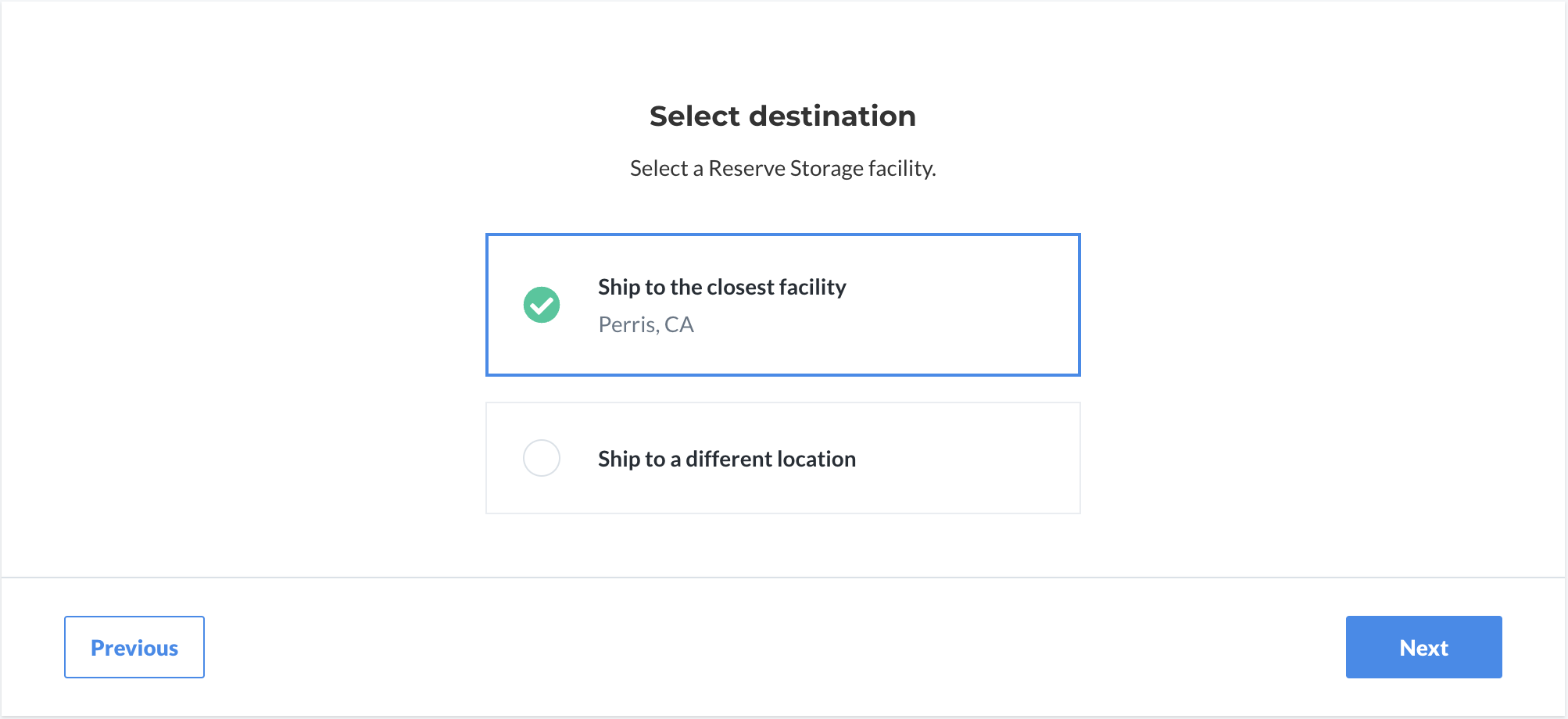Click the green checkmark icon
This screenshot has width=1568, height=719.
(542, 305)
